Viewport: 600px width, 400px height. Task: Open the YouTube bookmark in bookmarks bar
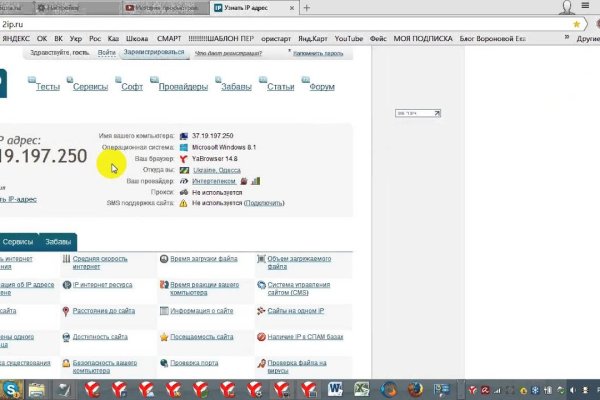click(x=349, y=38)
